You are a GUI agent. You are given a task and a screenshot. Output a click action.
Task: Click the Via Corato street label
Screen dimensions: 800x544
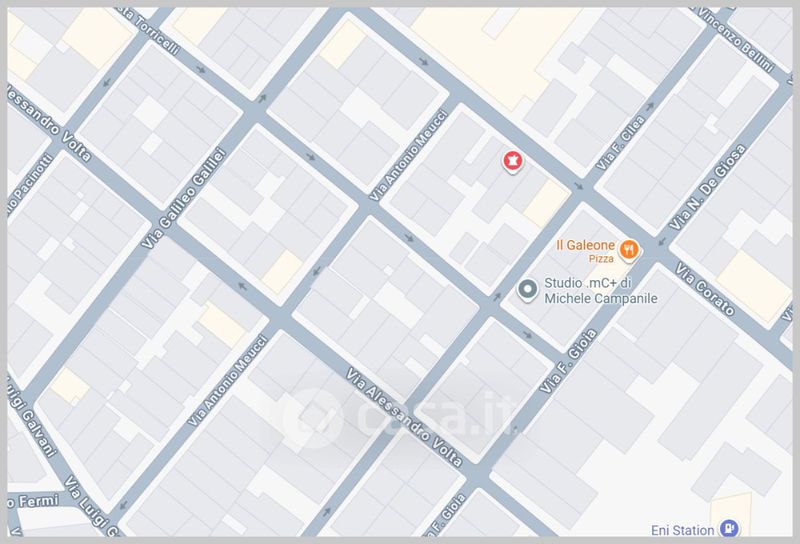coord(705,289)
